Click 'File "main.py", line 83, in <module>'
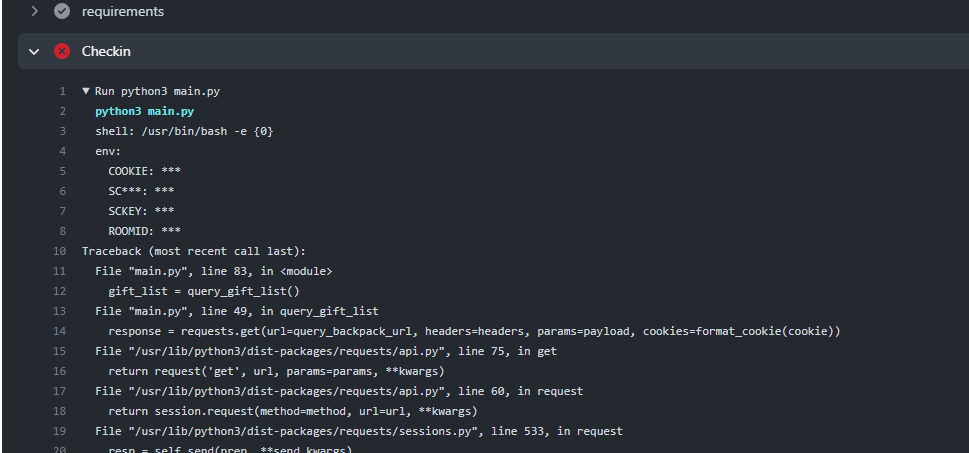 (x=214, y=271)
